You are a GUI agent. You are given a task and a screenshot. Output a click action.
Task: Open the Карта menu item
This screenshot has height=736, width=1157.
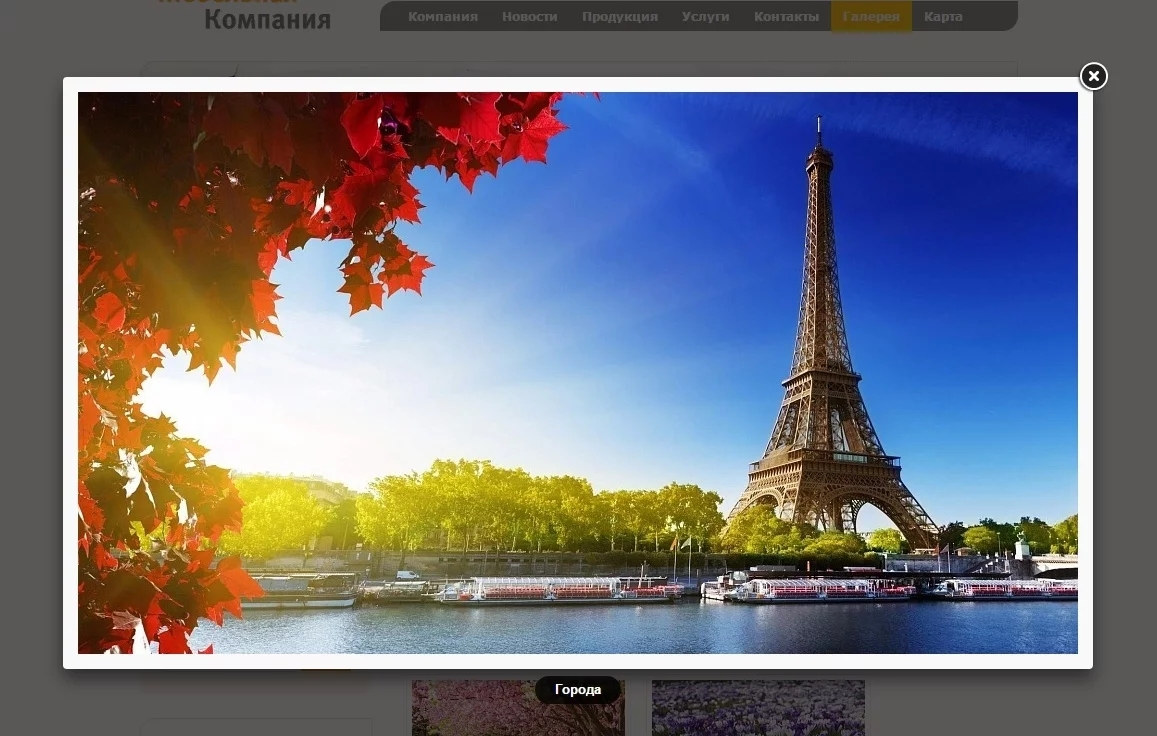[943, 17]
